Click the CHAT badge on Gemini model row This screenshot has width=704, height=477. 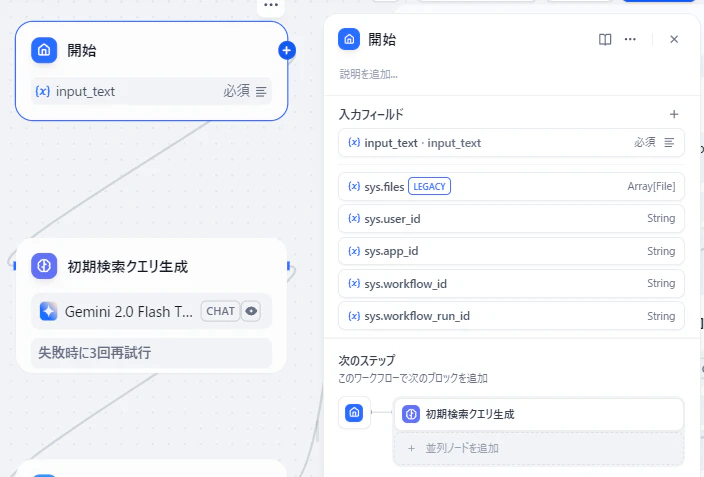point(220,311)
